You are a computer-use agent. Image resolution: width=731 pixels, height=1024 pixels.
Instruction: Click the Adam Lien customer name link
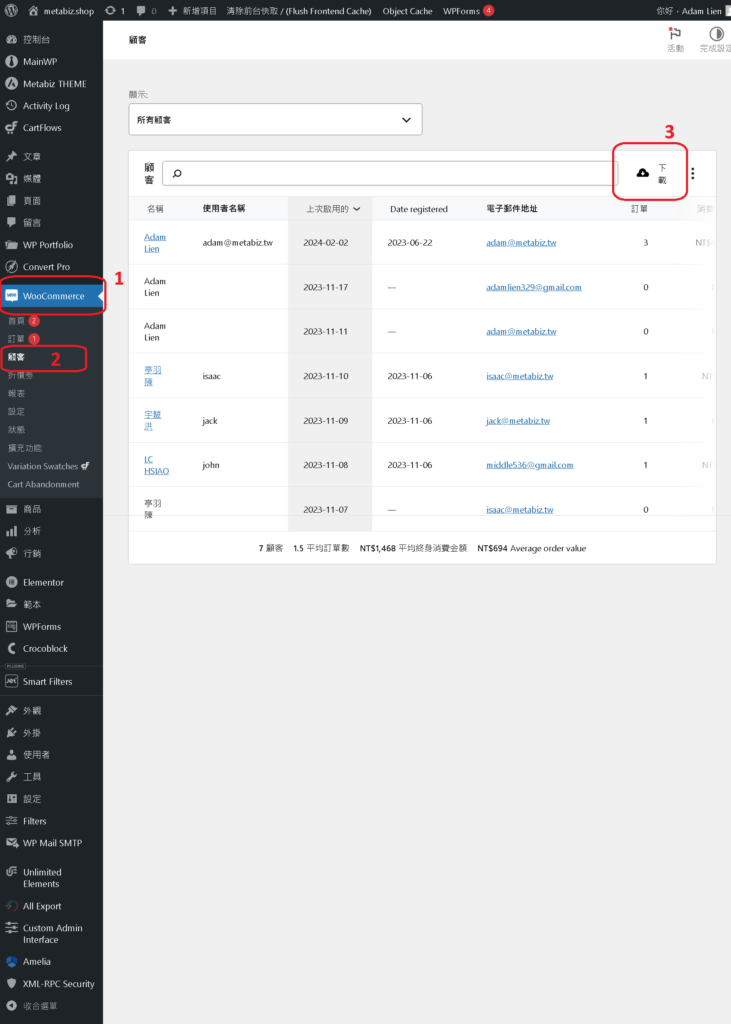coord(154,243)
